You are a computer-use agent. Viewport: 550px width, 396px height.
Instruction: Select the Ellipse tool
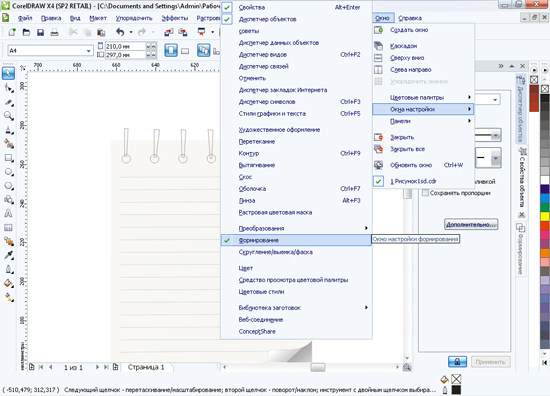point(8,172)
